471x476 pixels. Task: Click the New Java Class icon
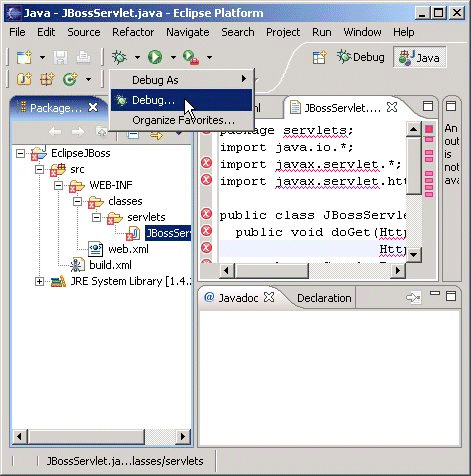tap(70, 79)
